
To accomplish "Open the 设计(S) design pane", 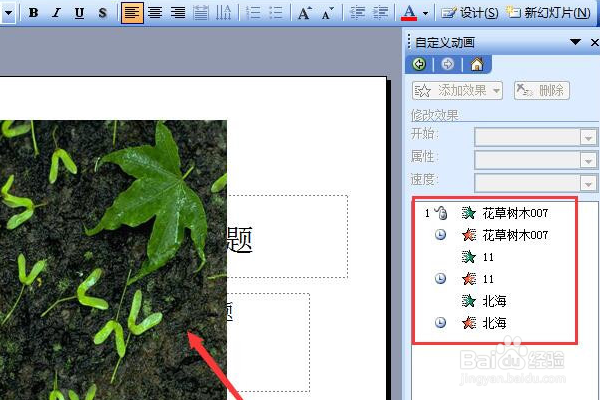I will 470,13.
